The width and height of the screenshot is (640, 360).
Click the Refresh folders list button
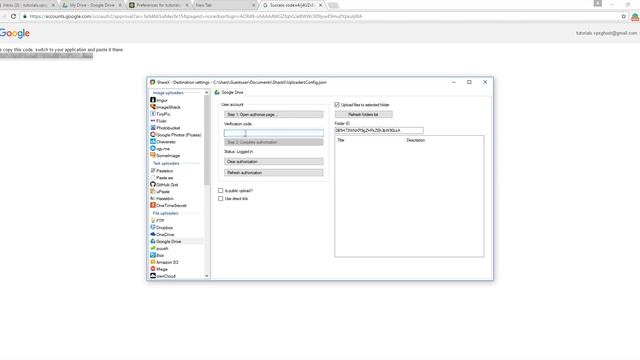(364, 115)
